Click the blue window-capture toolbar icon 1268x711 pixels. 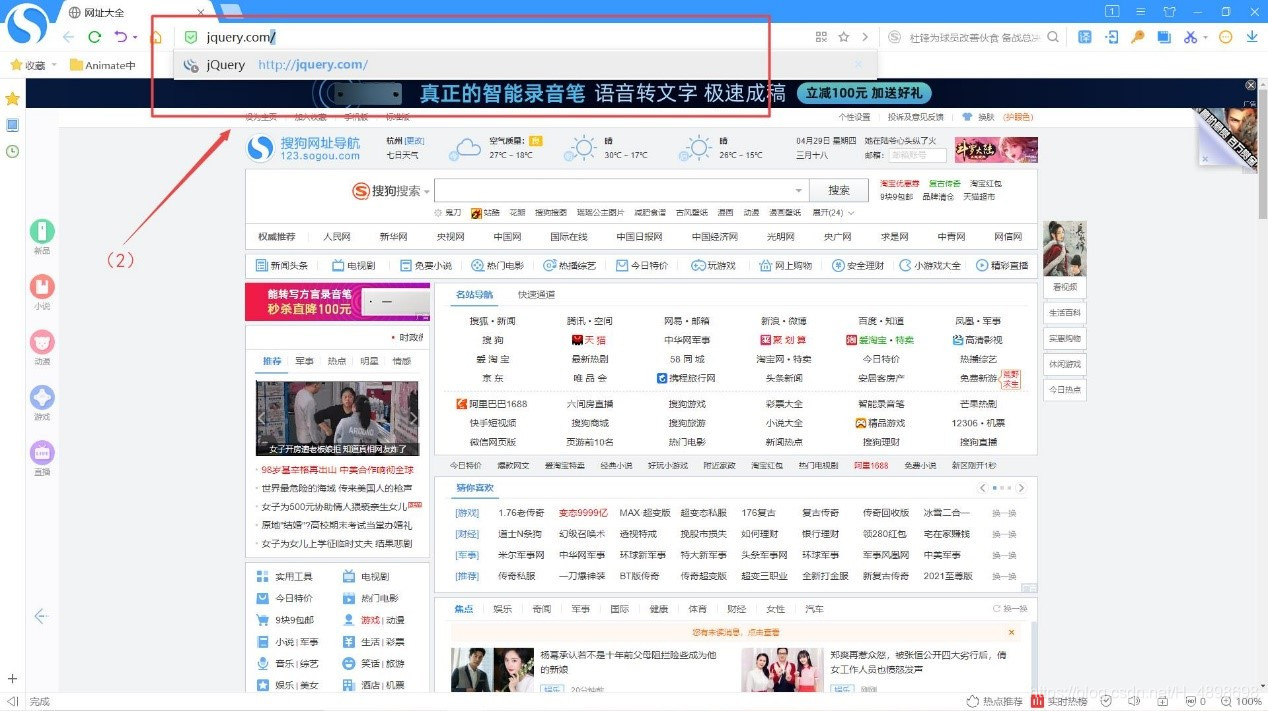point(1163,37)
